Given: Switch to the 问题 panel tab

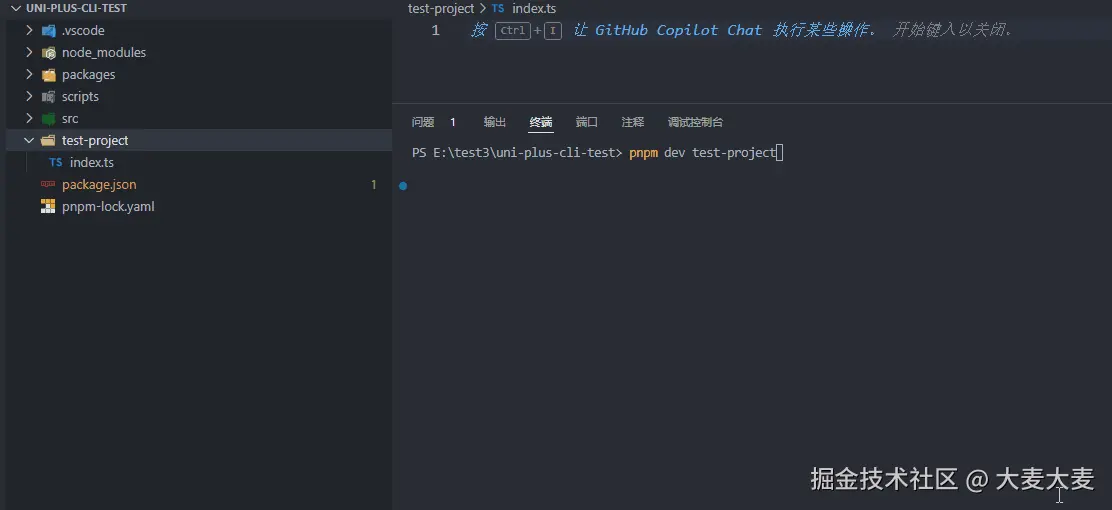Looking at the screenshot, I should click(423, 122).
